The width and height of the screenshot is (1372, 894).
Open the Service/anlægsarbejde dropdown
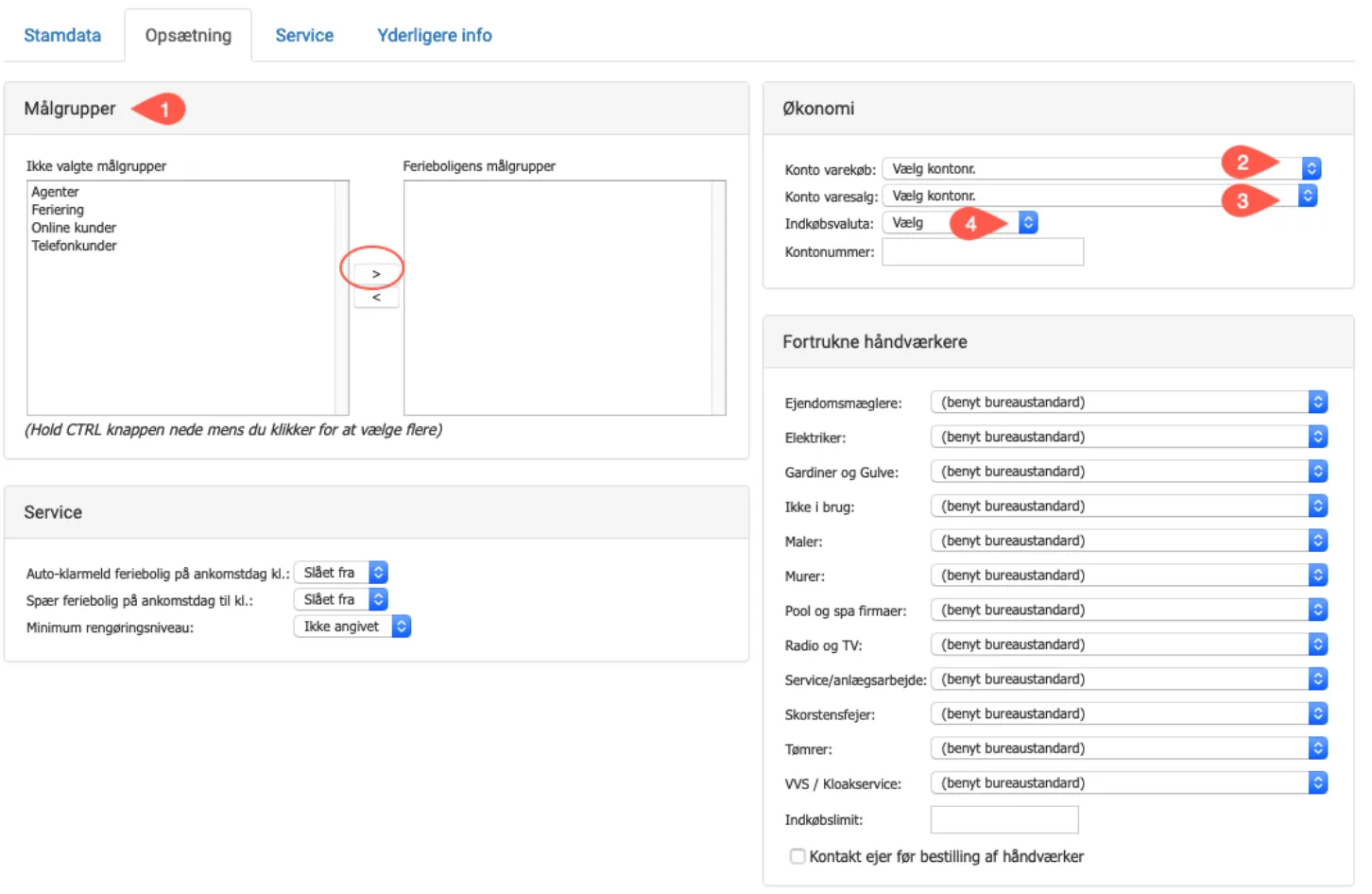[x=1129, y=679]
